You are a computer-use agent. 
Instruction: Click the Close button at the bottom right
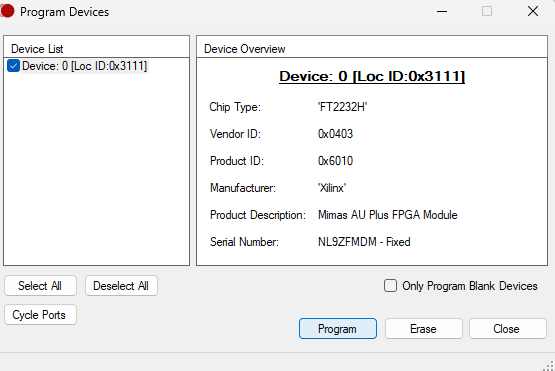[x=508, y=329]
